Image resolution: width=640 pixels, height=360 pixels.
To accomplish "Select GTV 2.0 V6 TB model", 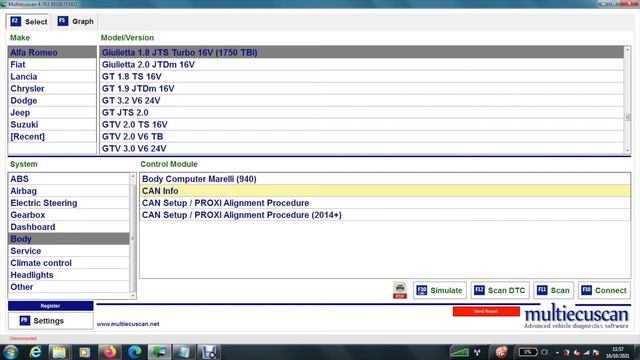I will click(362, 137).
